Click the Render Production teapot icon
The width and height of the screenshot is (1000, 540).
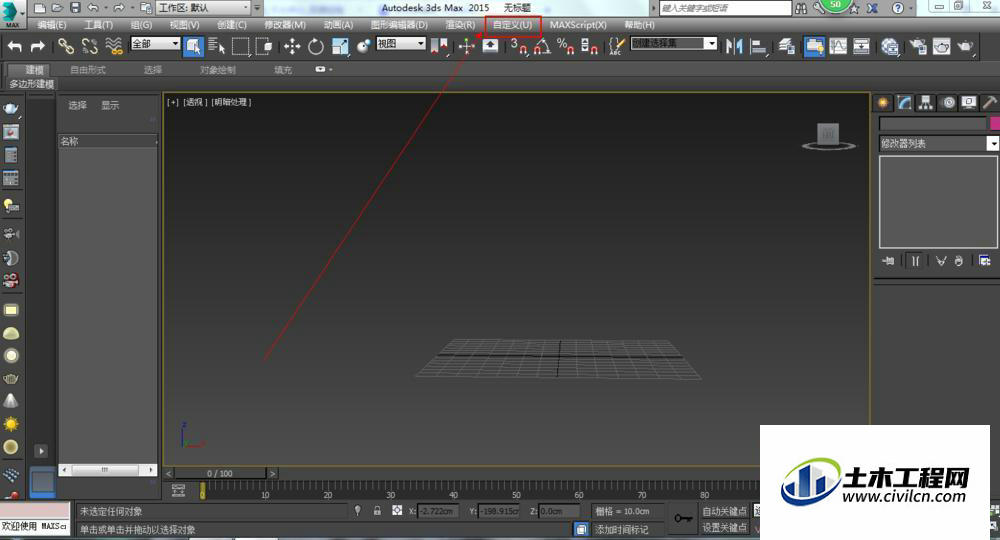(x=966, y=46)
